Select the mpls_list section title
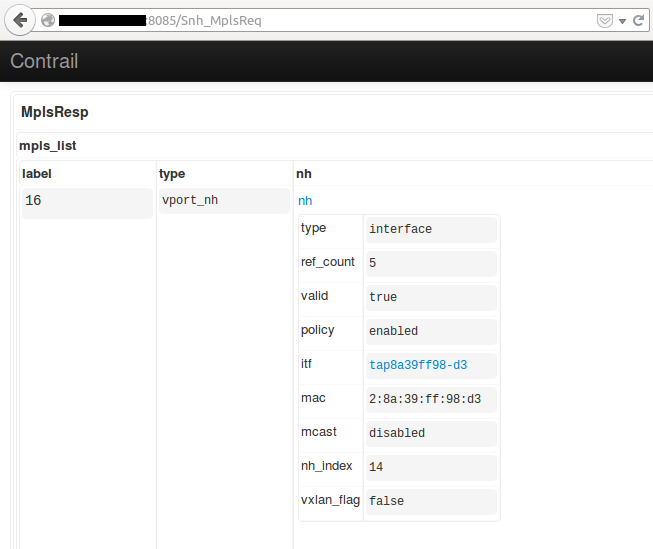The image size is (653, 549). (x=47, y=146)
